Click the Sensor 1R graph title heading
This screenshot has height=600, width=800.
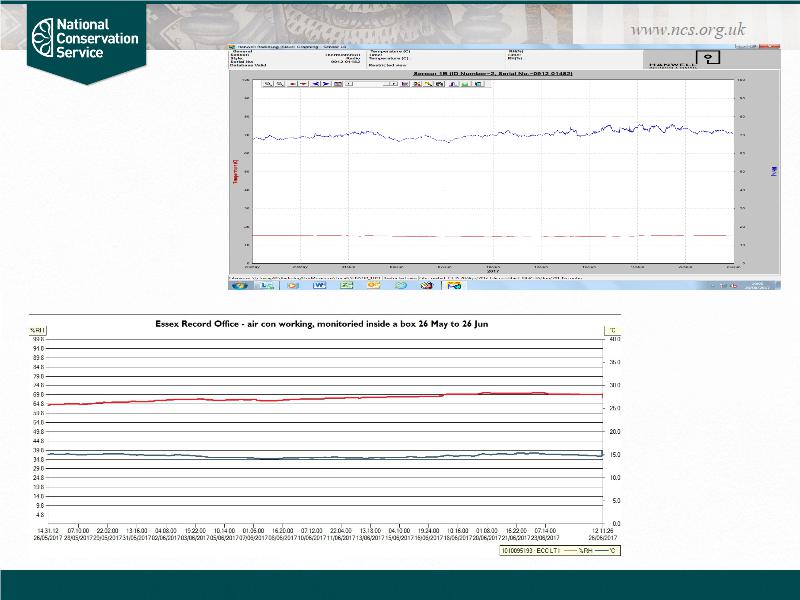click(x=490, y=74)
